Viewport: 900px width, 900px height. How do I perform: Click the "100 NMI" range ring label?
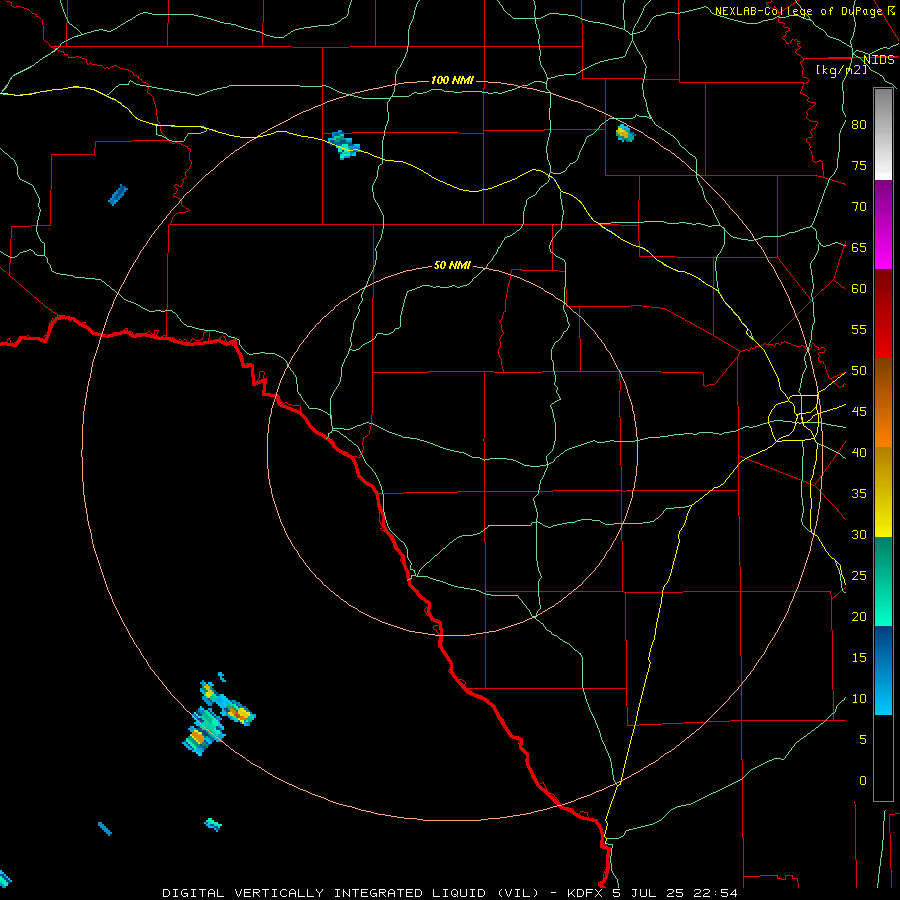coord(452,80)
